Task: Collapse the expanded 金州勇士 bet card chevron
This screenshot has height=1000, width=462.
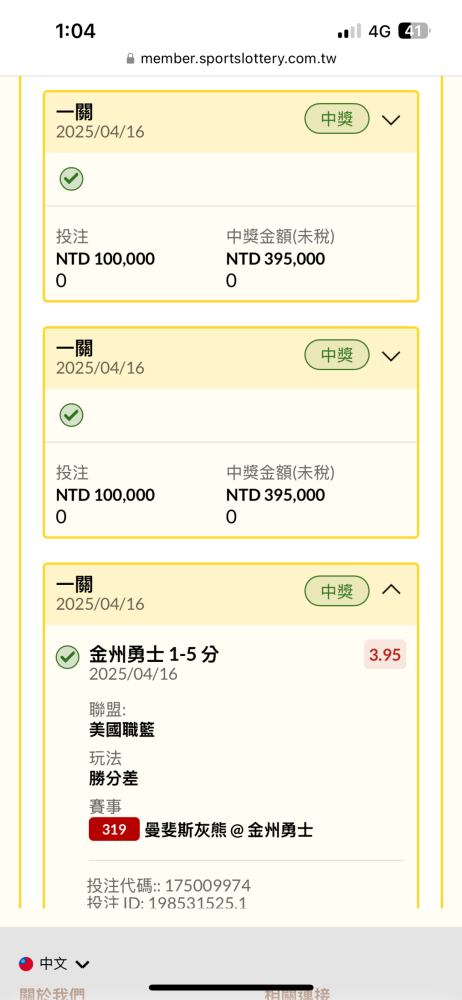Action: point(391,591)
